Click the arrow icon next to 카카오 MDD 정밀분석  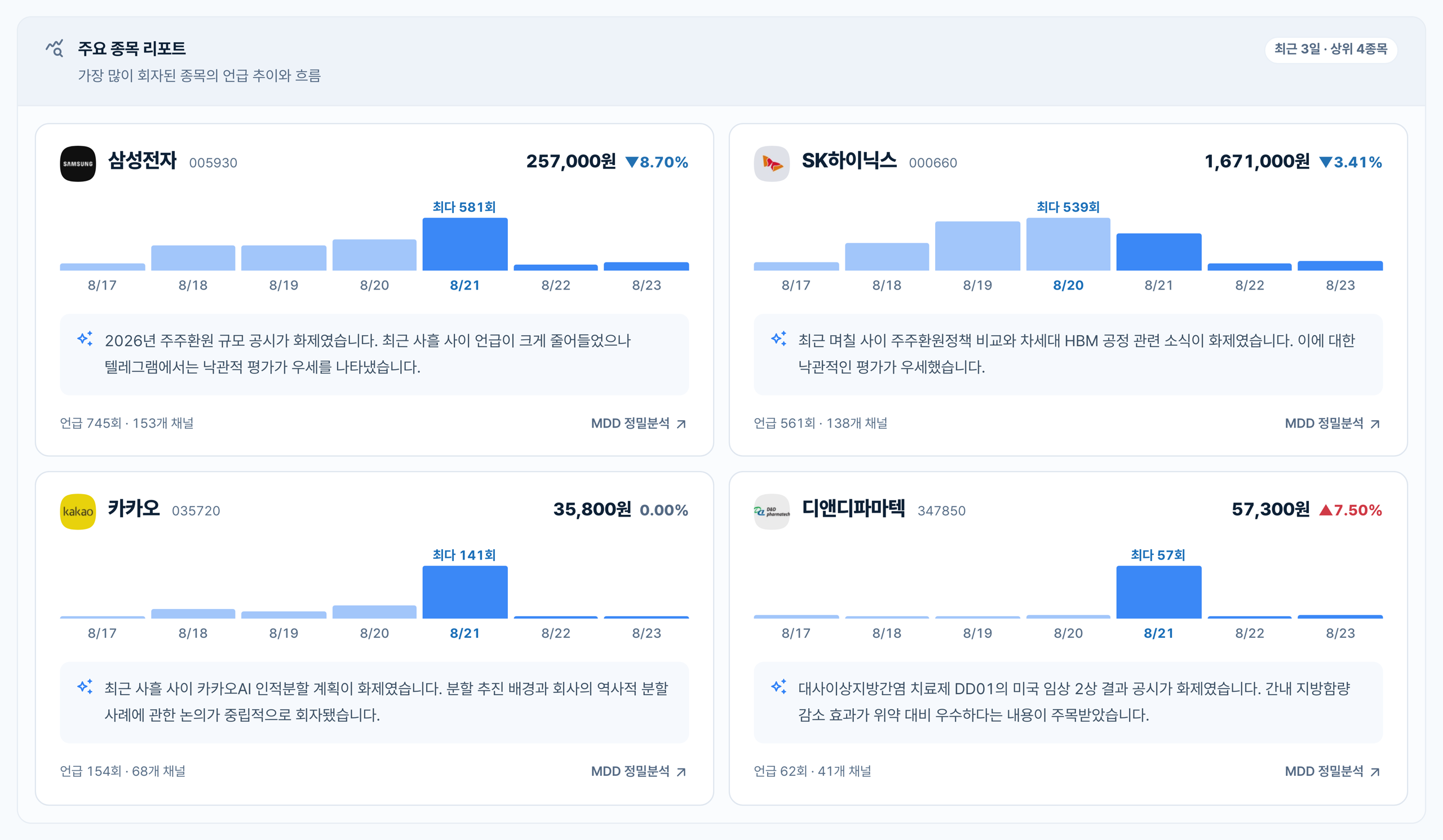click(681, 772)
